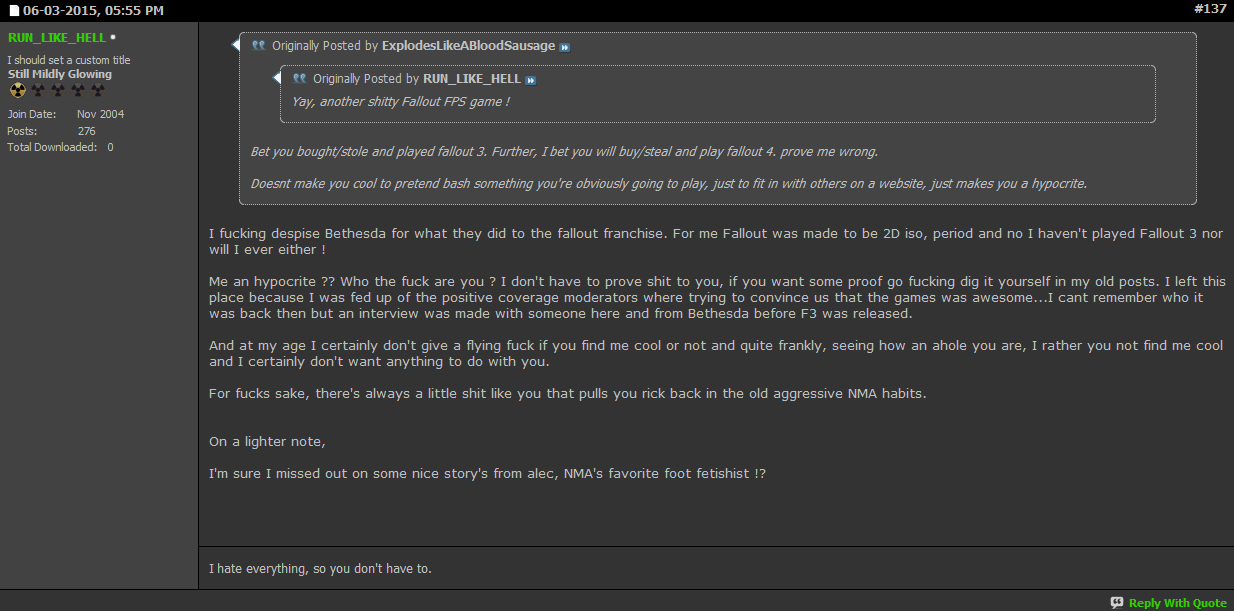Open RUN_LIKE_HELL's profile from the sidebar username
The height and width of the screenshot is (611, 1234).
point(56,37)
